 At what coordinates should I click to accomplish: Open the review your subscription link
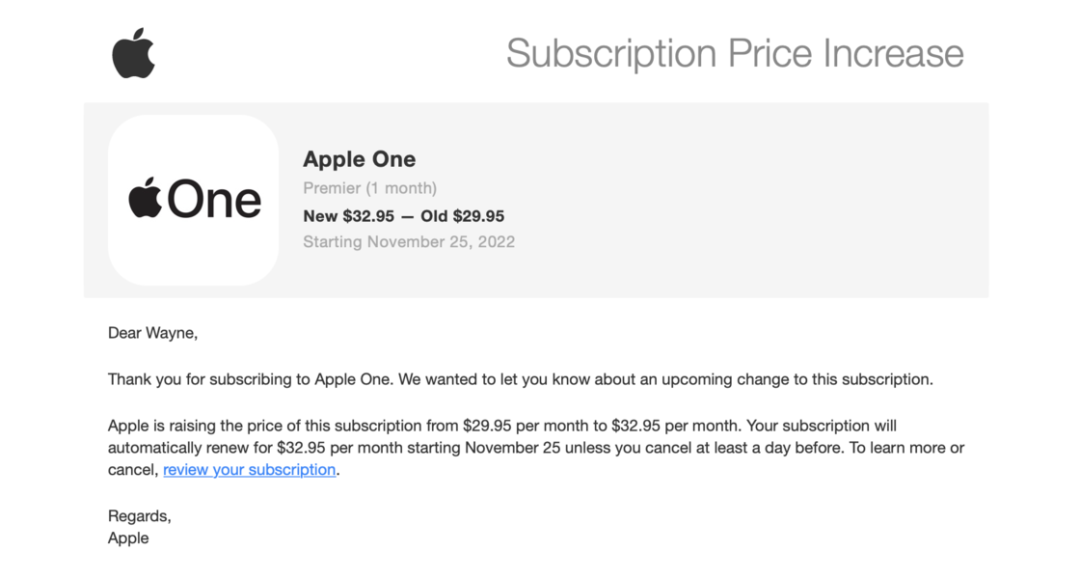tap(249, 470)
